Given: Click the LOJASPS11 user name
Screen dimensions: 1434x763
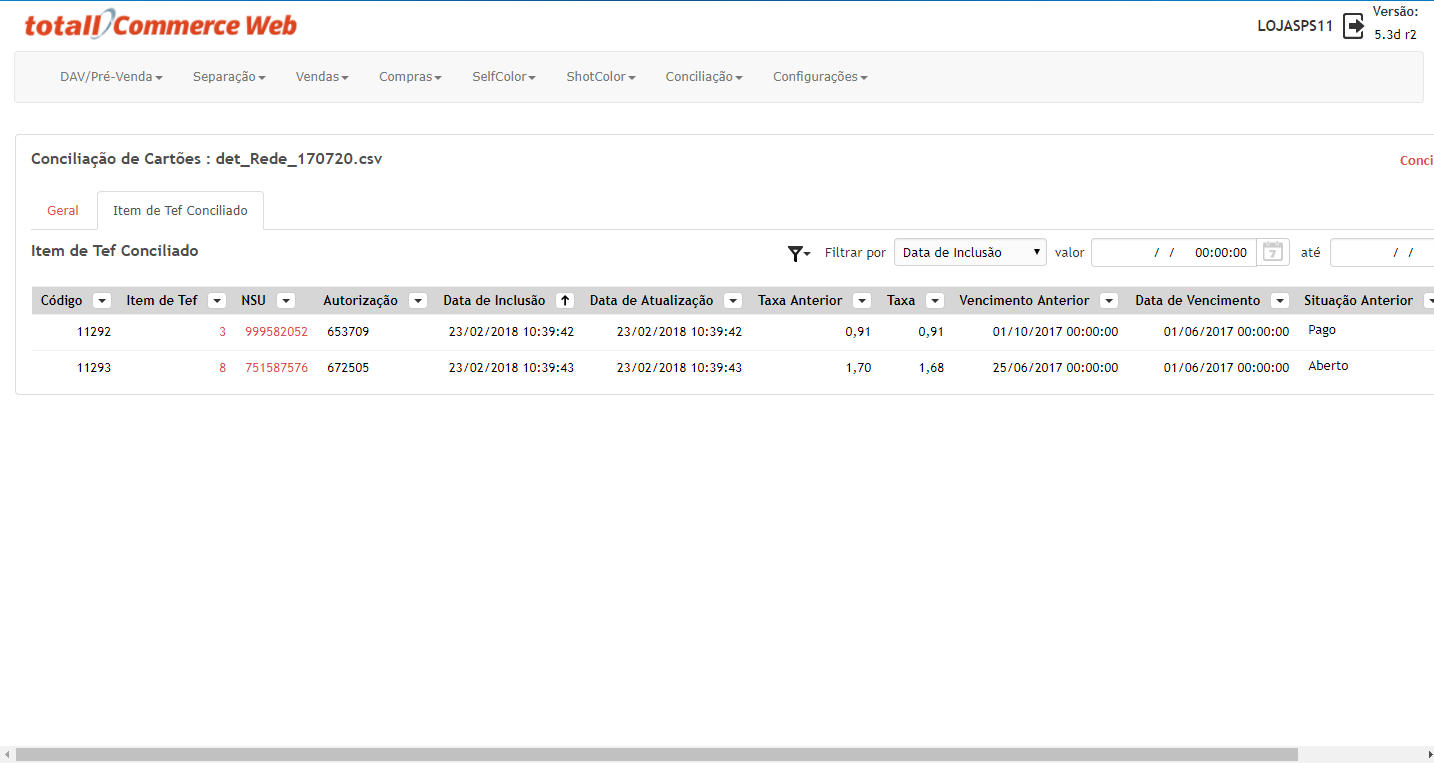Looking at the screenshot, I should click(1295, 26).
